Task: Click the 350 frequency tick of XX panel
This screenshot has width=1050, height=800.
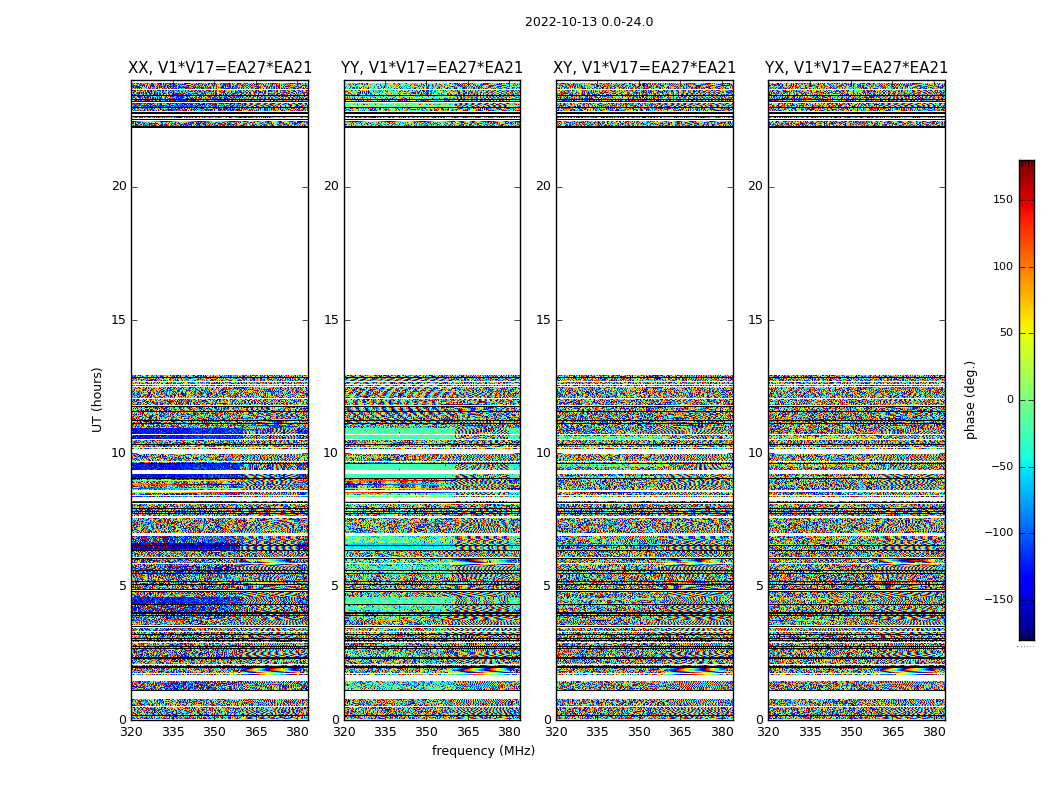Action: (x=214, y=732)
